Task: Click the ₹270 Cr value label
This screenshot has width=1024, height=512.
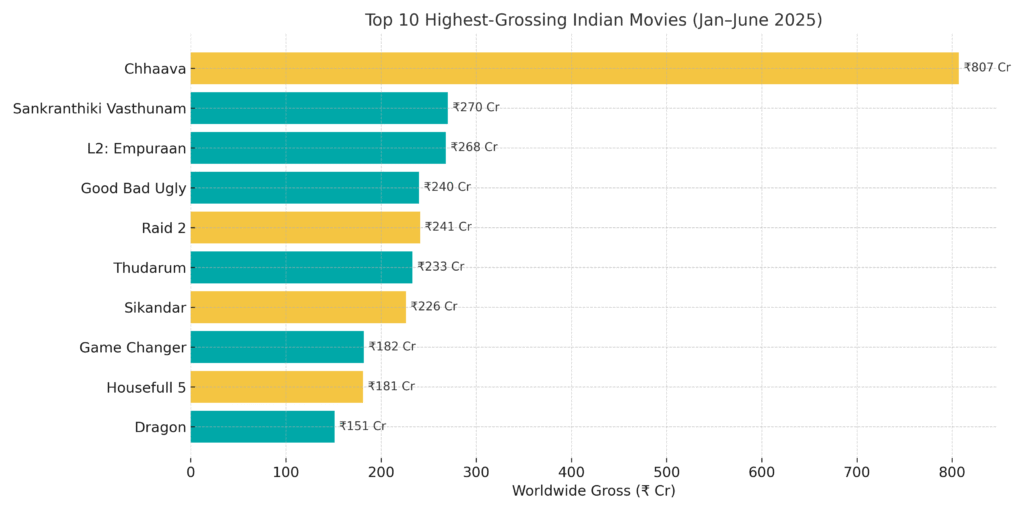Action: click(476, 107)
